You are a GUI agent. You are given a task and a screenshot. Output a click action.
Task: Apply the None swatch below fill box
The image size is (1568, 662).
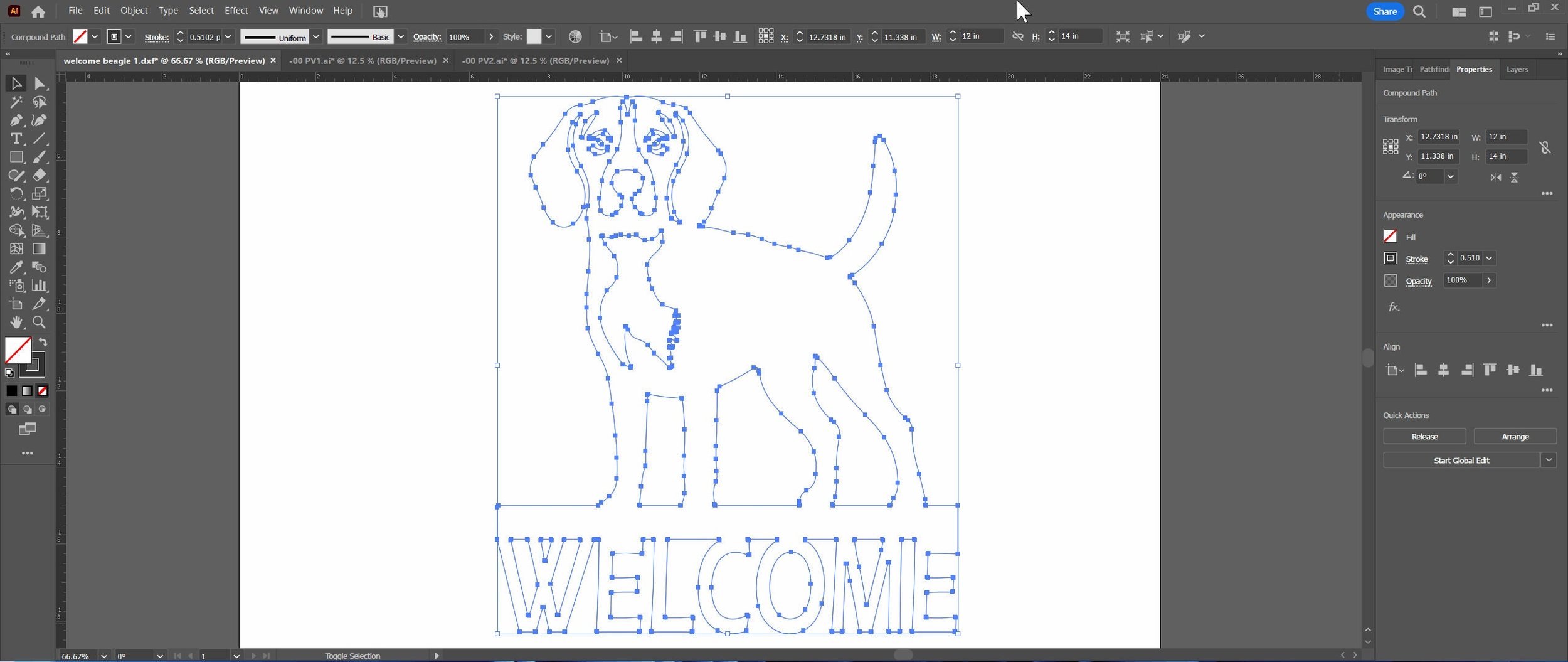click(x=43, y=390)
